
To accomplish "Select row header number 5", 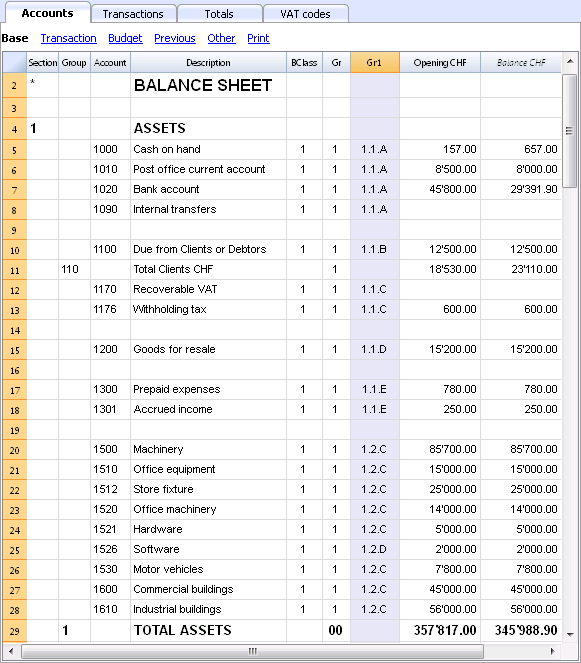I will [x=15, y=150].
